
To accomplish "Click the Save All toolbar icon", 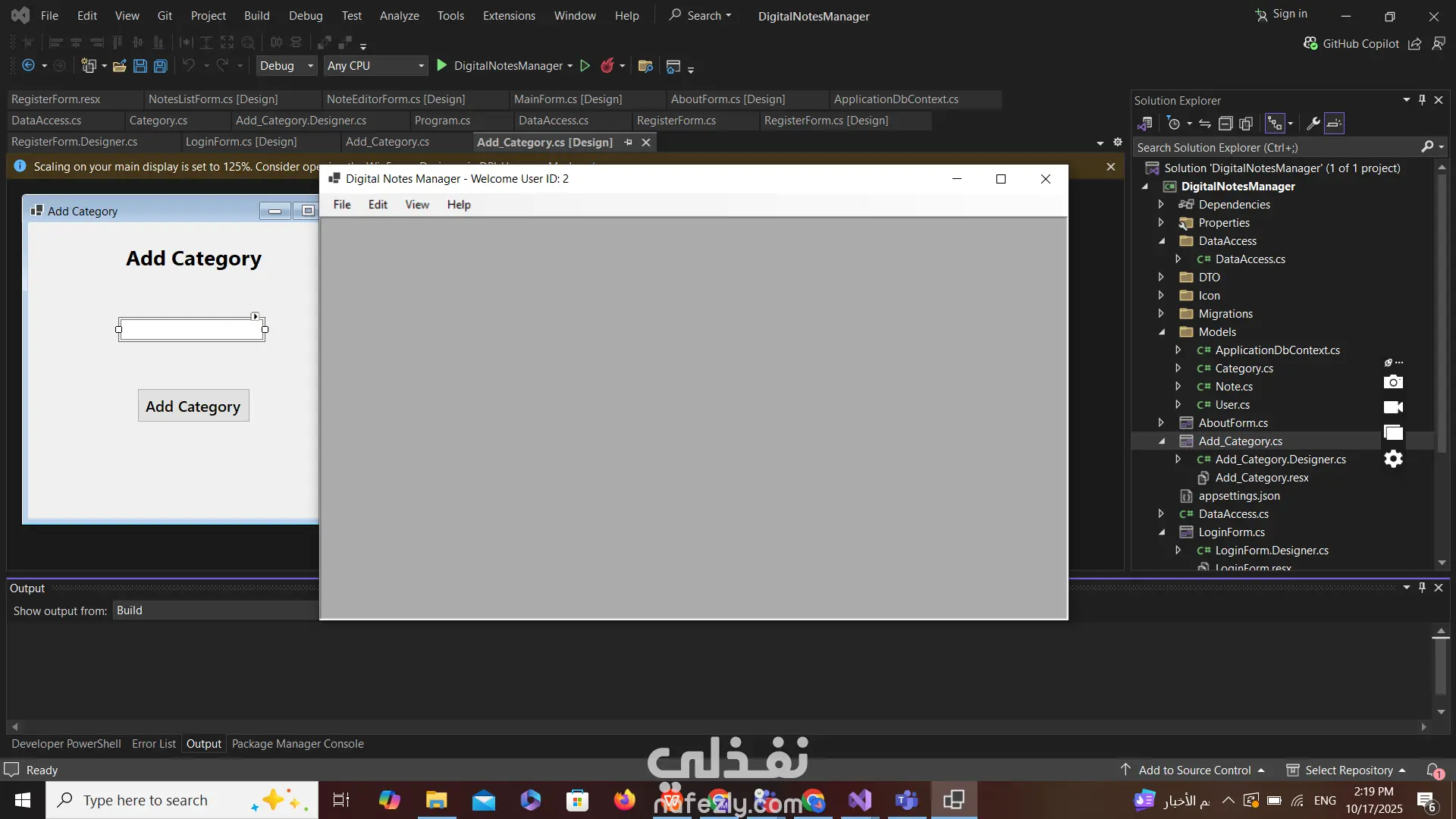I will tap(161, 66).
